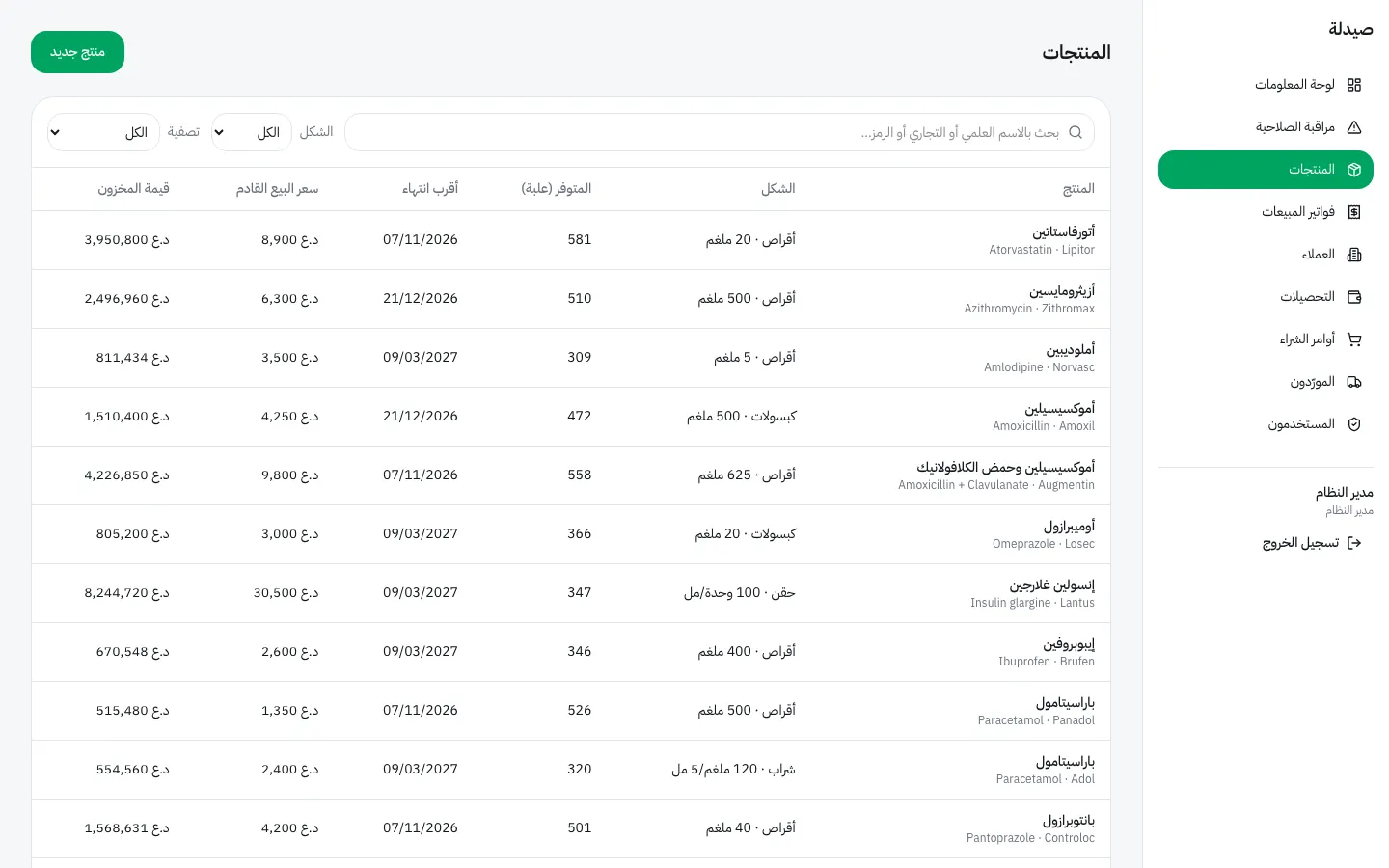This screenshot has height=868, width=1389.
Task: Click the search magnifier icon
Action: click(1076, 132)
